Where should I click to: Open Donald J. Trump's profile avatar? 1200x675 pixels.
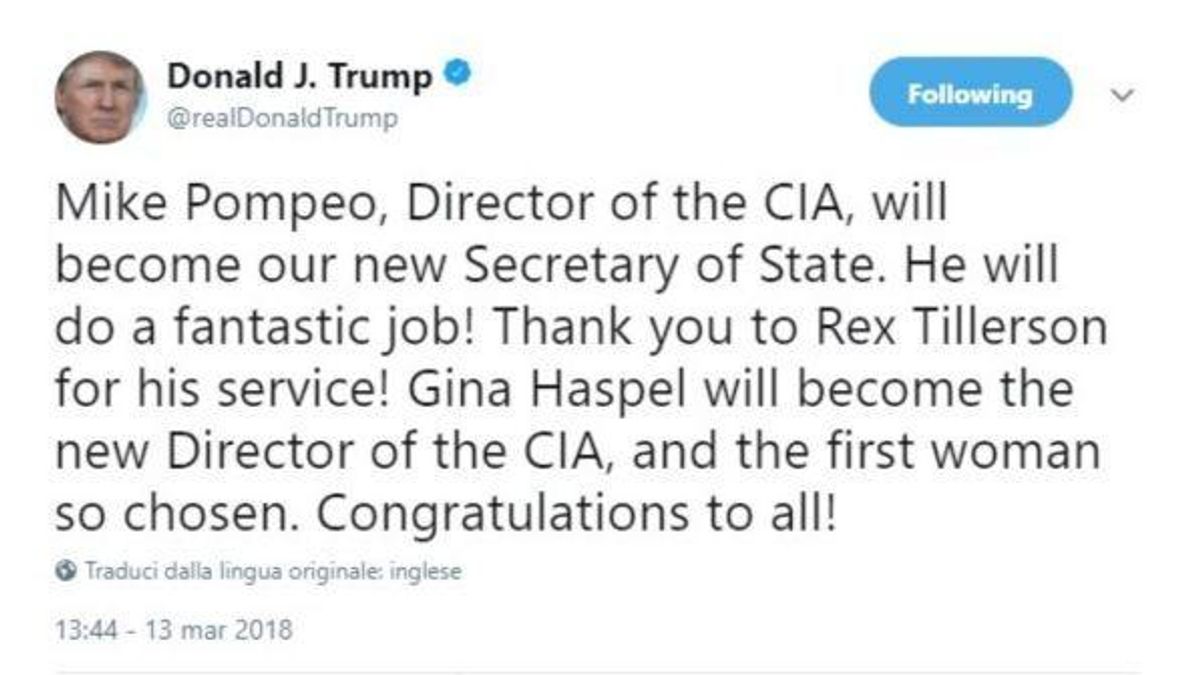click(100, 97)
